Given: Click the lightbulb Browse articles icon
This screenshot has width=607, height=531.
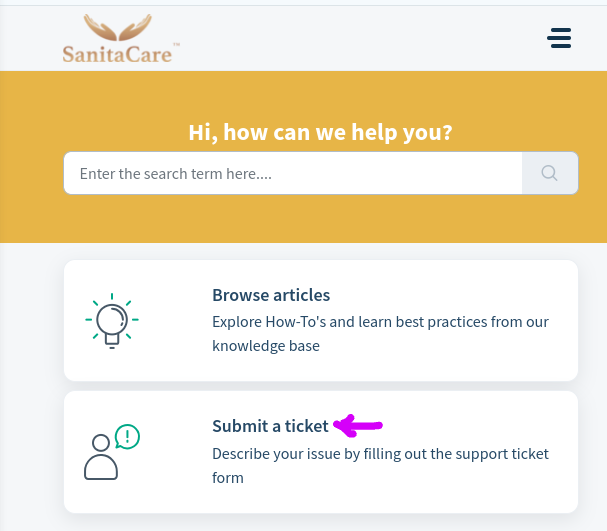Looking at the screenshot, I should point(111,320).
